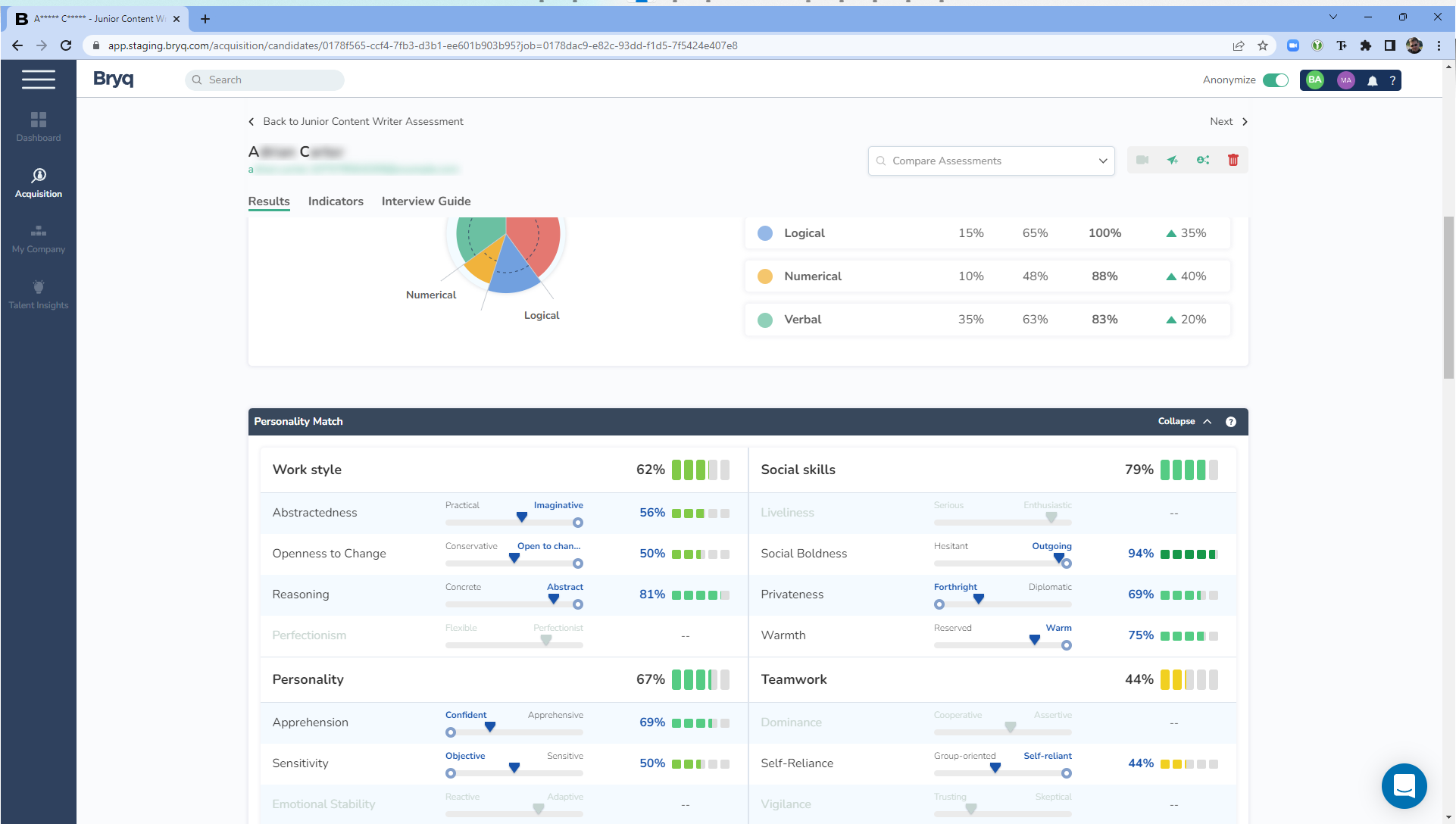Click the Next navigation button
Screen dimensions: 1456x824
pos(1227,121)
